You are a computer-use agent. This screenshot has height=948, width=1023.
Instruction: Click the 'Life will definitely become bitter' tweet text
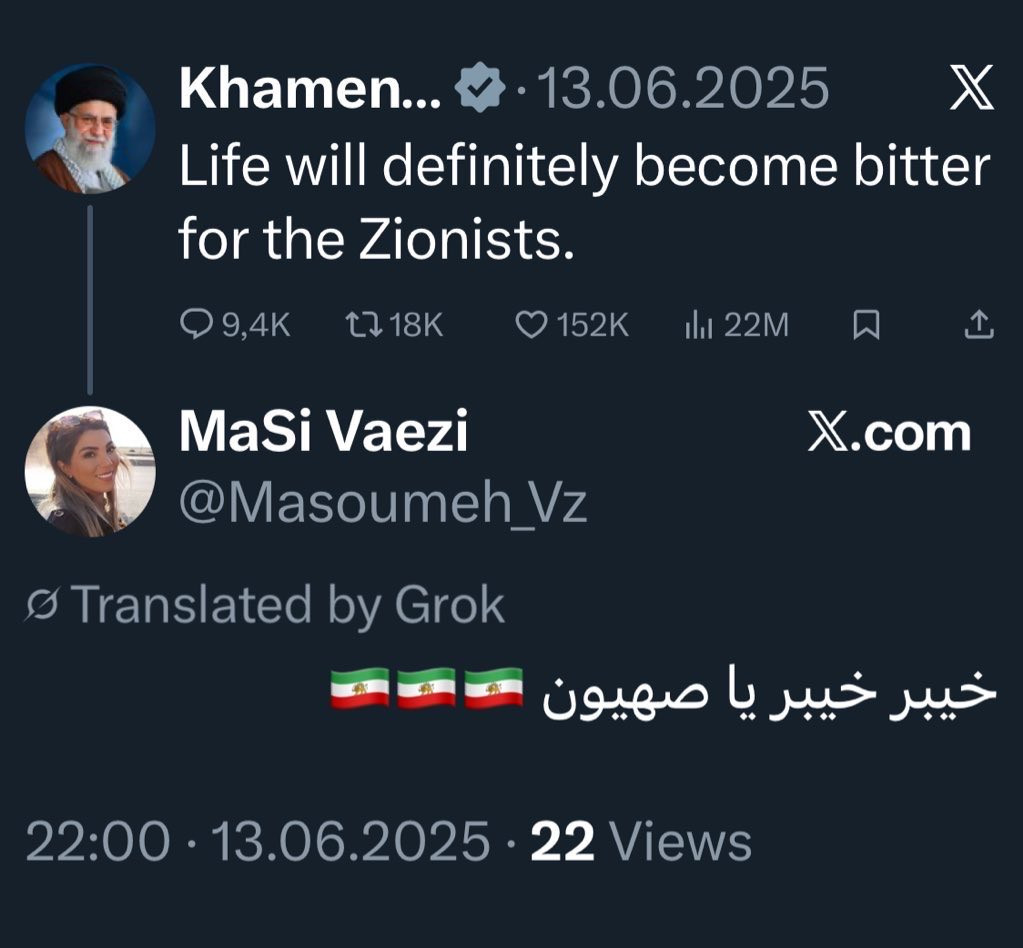584,167
